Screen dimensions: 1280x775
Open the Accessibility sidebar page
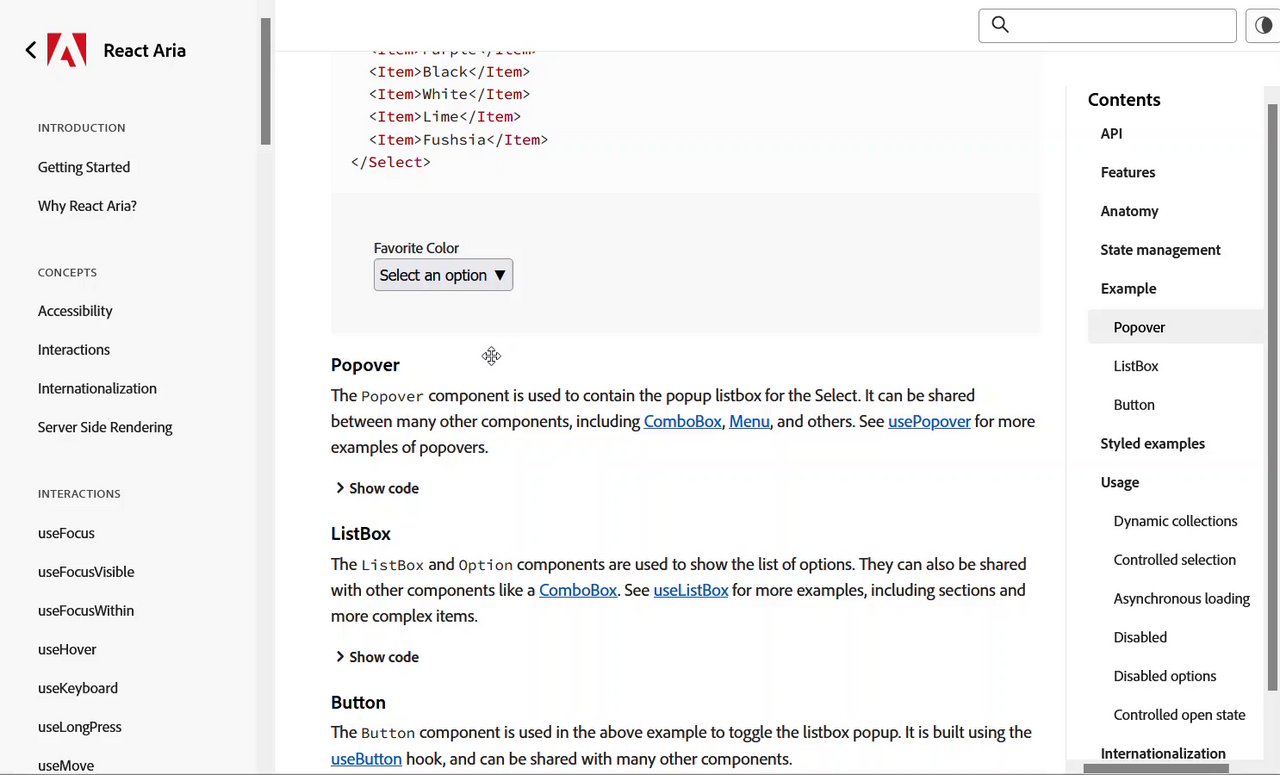coord(75,311)
